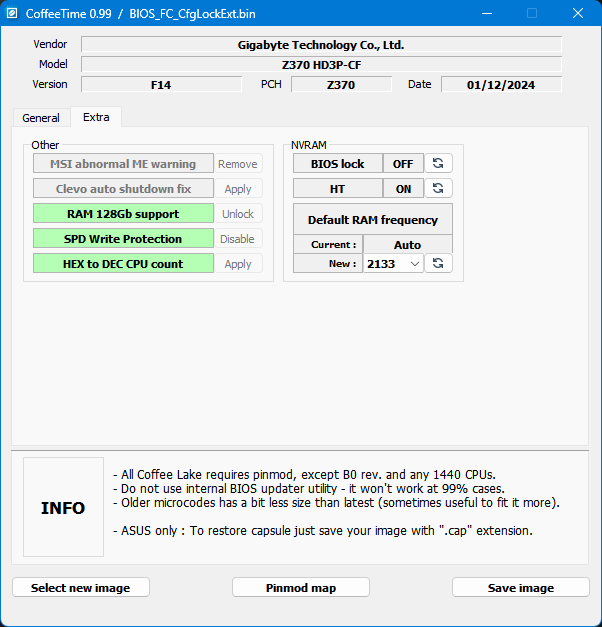Click the refresh icon next to BIOS lock
The height and width of the screenshot is (627, 602).
click(438, 164)
